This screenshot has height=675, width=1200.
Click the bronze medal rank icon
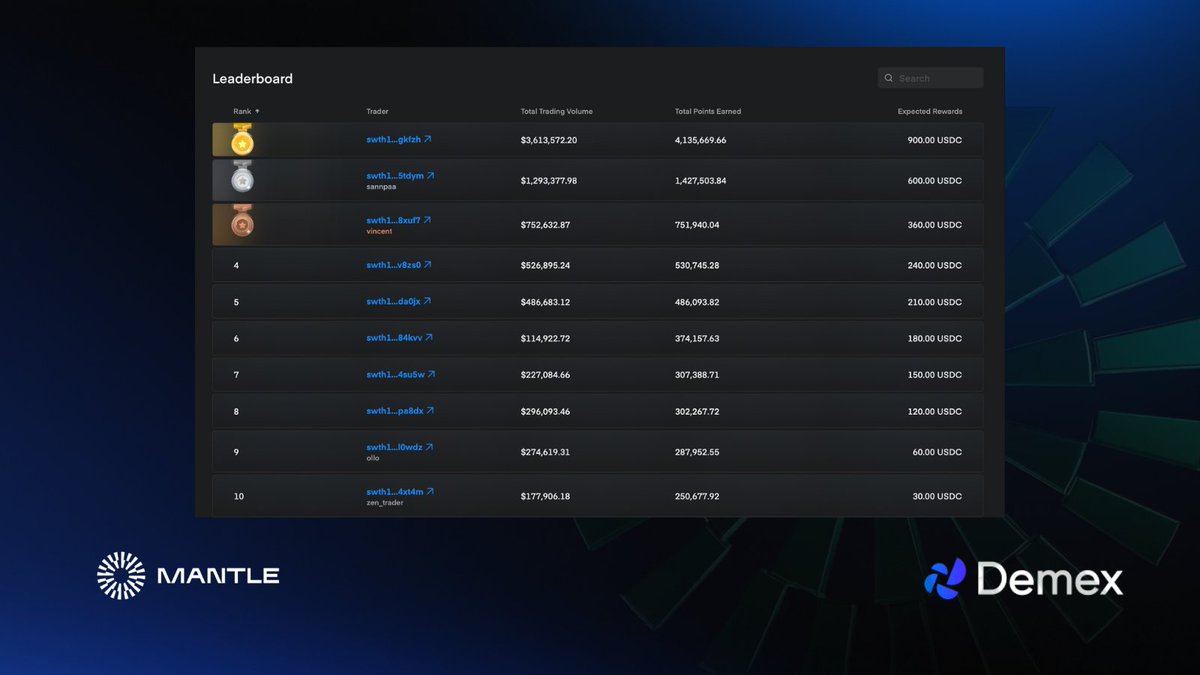(242, 223)
